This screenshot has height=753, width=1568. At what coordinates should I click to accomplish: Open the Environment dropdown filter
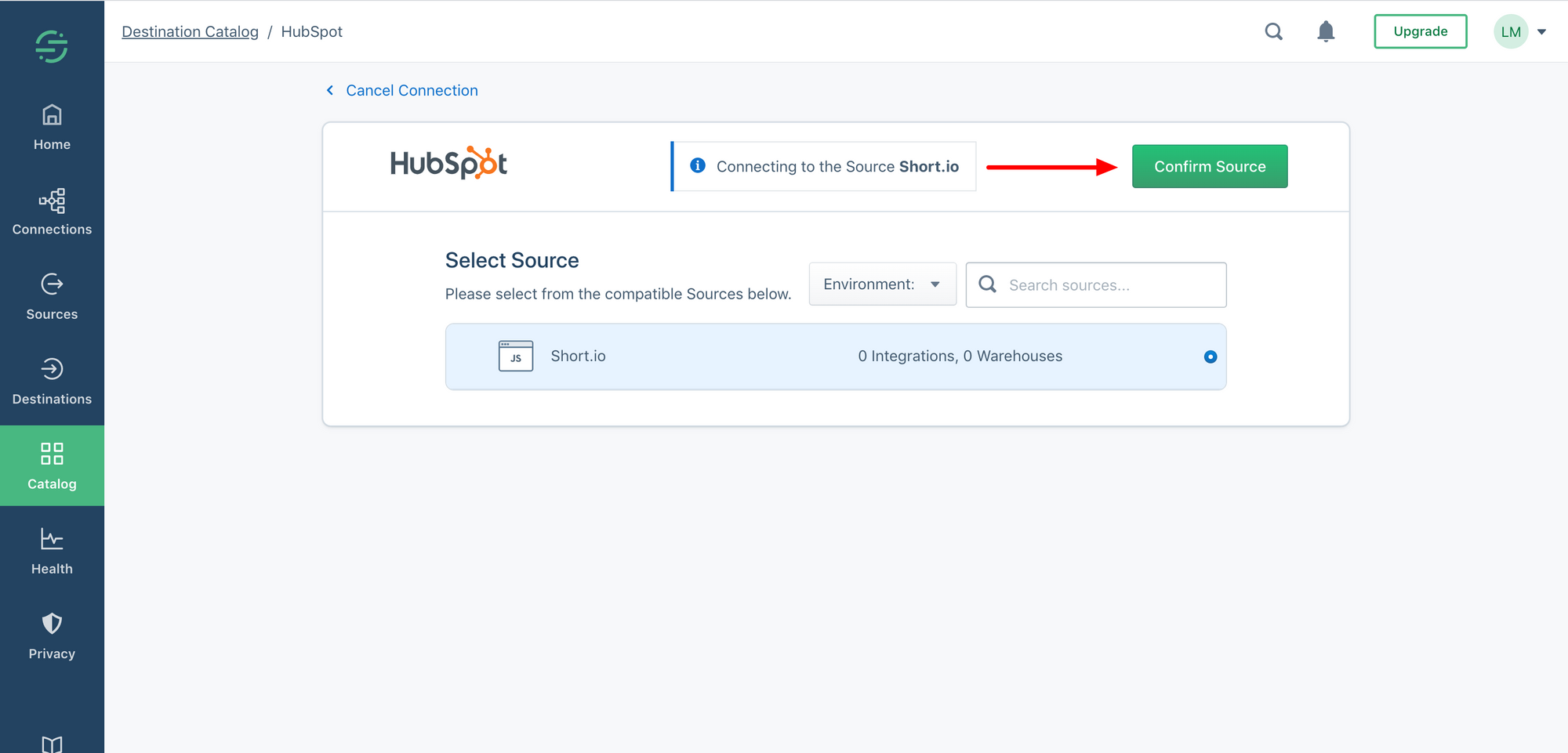point(882,284)
